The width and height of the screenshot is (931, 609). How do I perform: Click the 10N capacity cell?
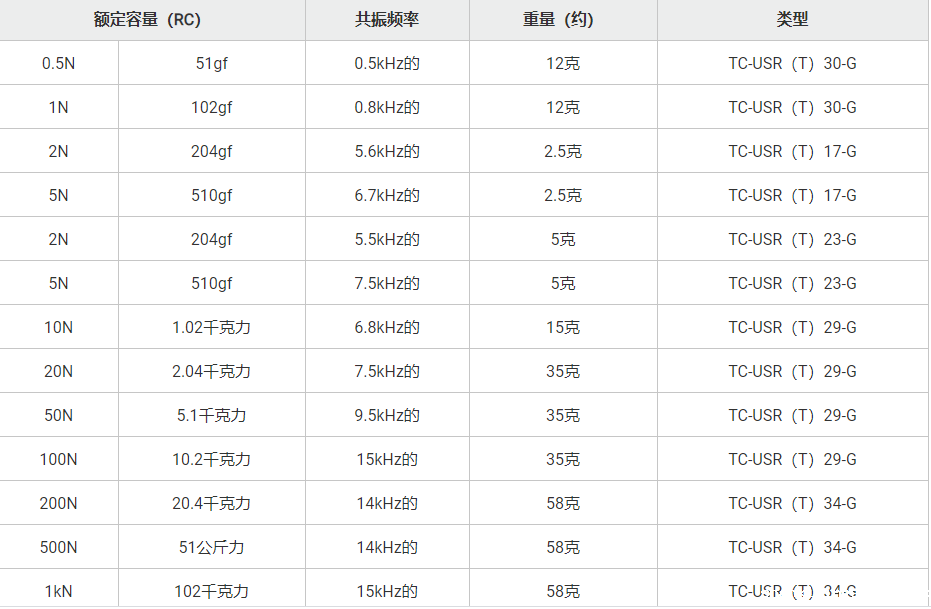click(x=59, y=327)
